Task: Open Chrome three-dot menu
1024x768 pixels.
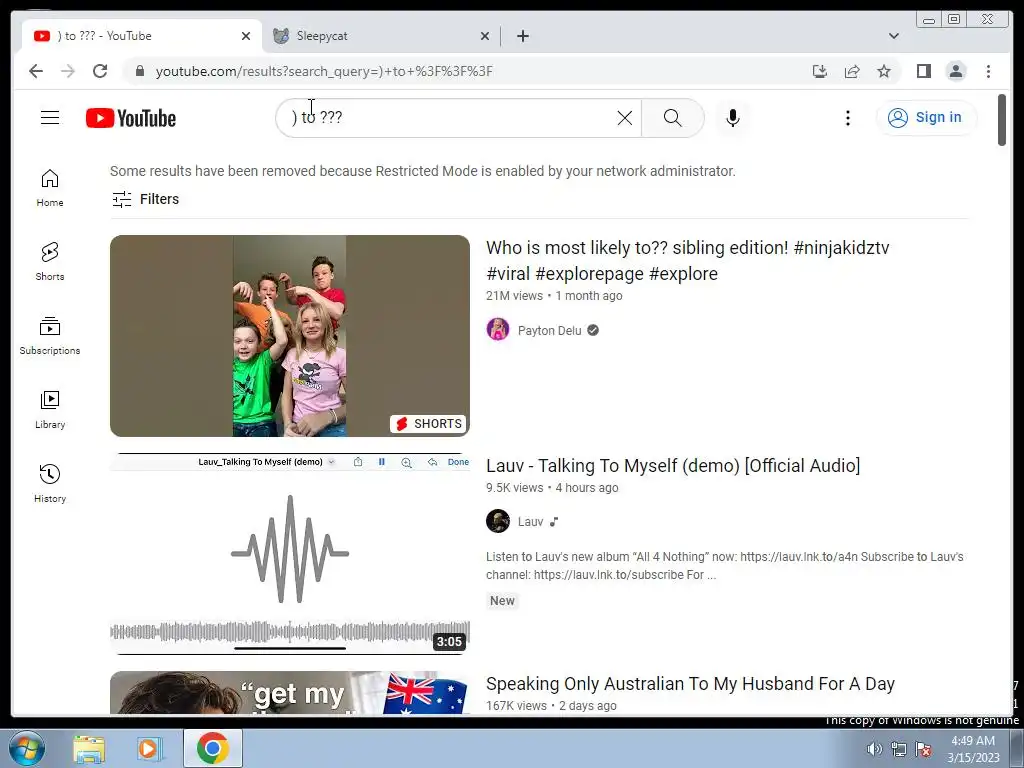Action: tap(988, 71)
